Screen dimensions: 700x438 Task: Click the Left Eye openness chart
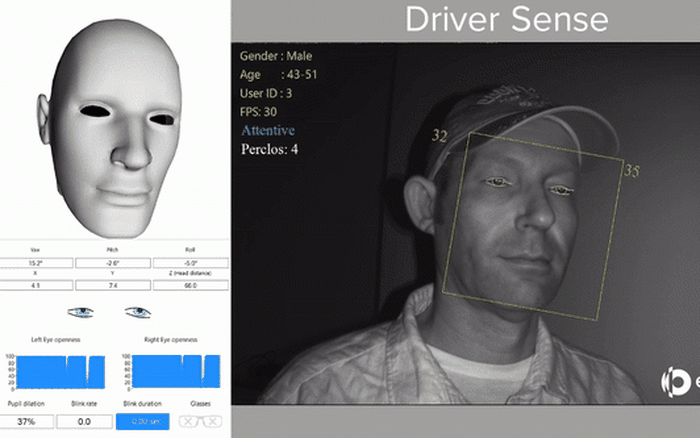pyautogui.click(x=60, y=371)
